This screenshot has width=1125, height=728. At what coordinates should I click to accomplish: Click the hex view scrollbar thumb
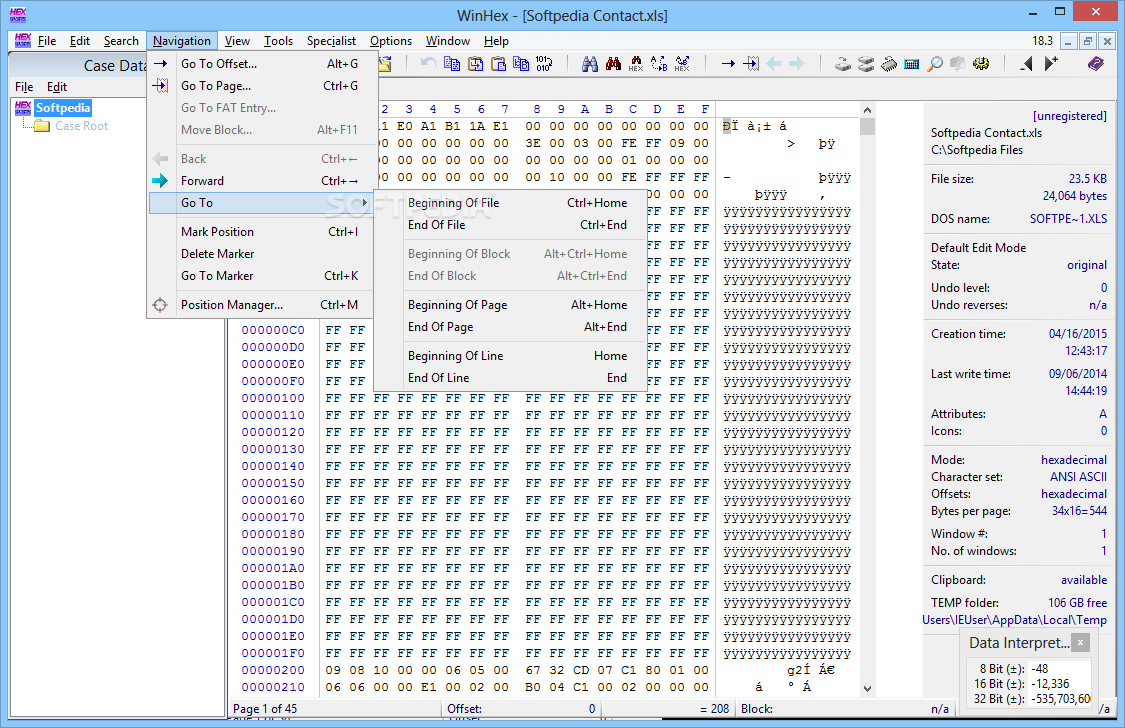point(867,126)
